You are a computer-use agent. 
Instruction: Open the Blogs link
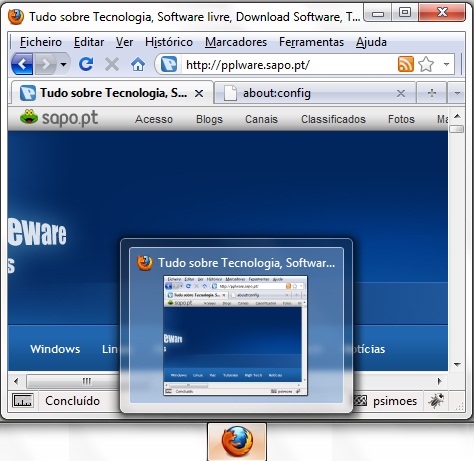209,119
